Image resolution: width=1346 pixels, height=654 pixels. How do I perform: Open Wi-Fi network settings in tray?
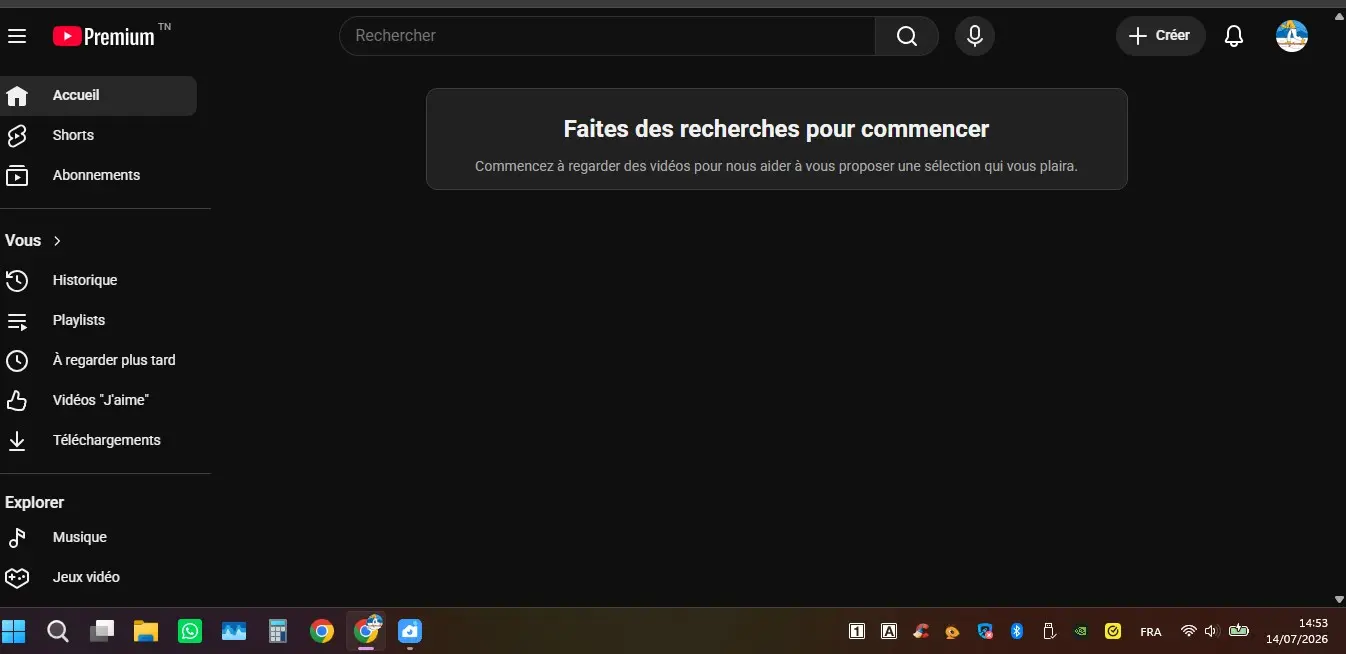[1188, 631]
